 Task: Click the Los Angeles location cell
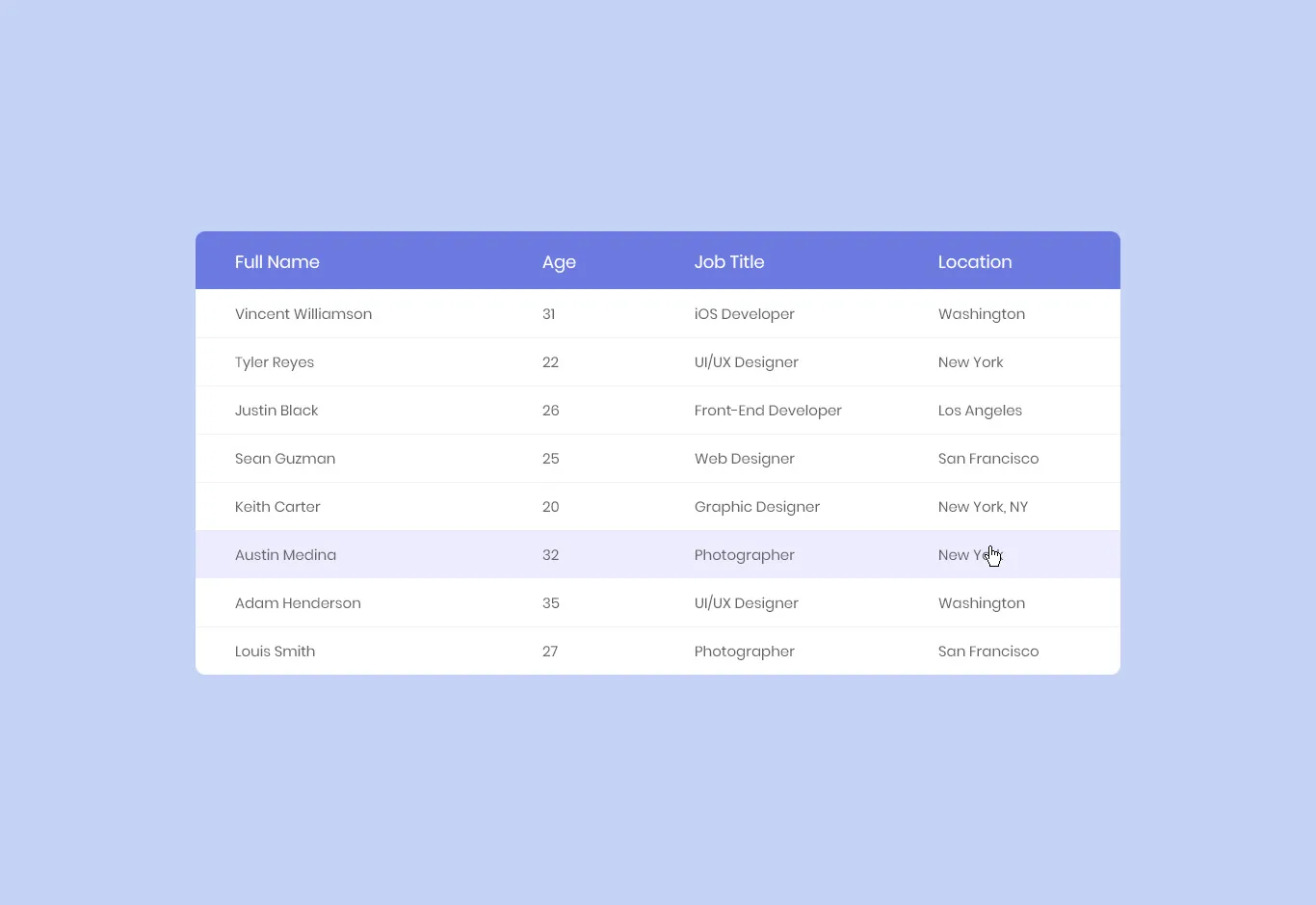[x=980, y=411]
